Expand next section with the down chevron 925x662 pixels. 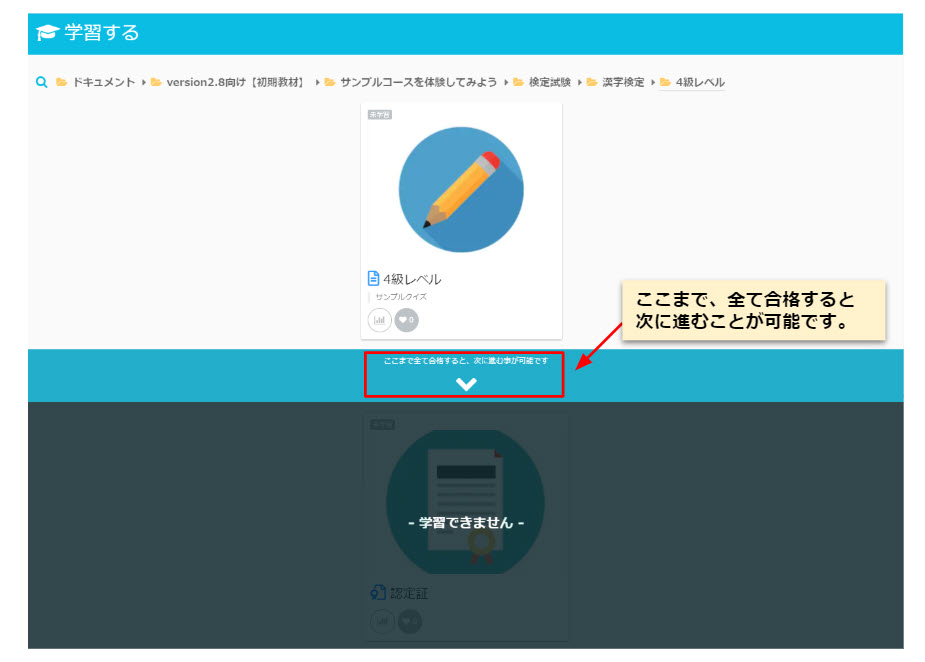tap(466, 383)
